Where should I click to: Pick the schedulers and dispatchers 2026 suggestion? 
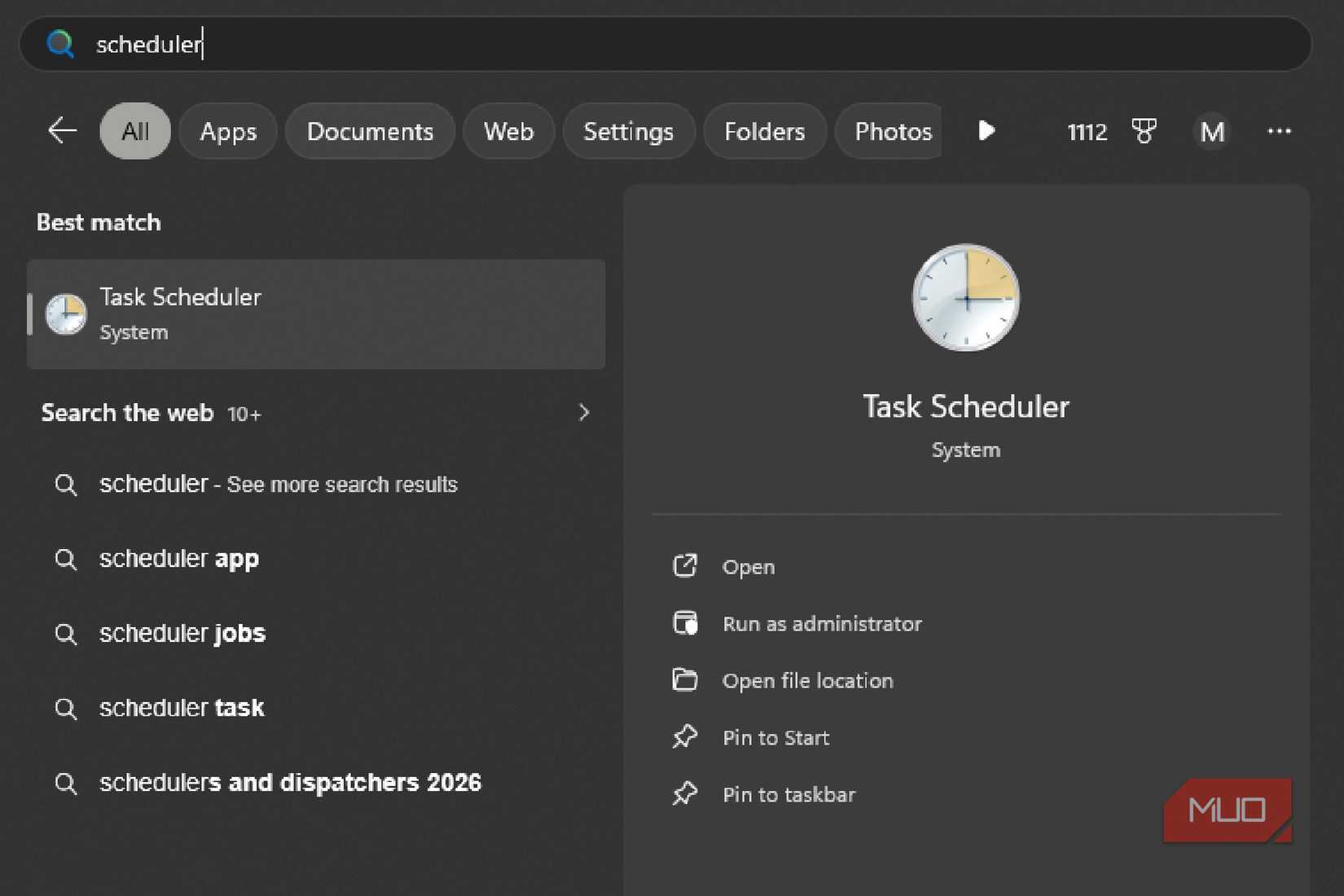(290, 783)
